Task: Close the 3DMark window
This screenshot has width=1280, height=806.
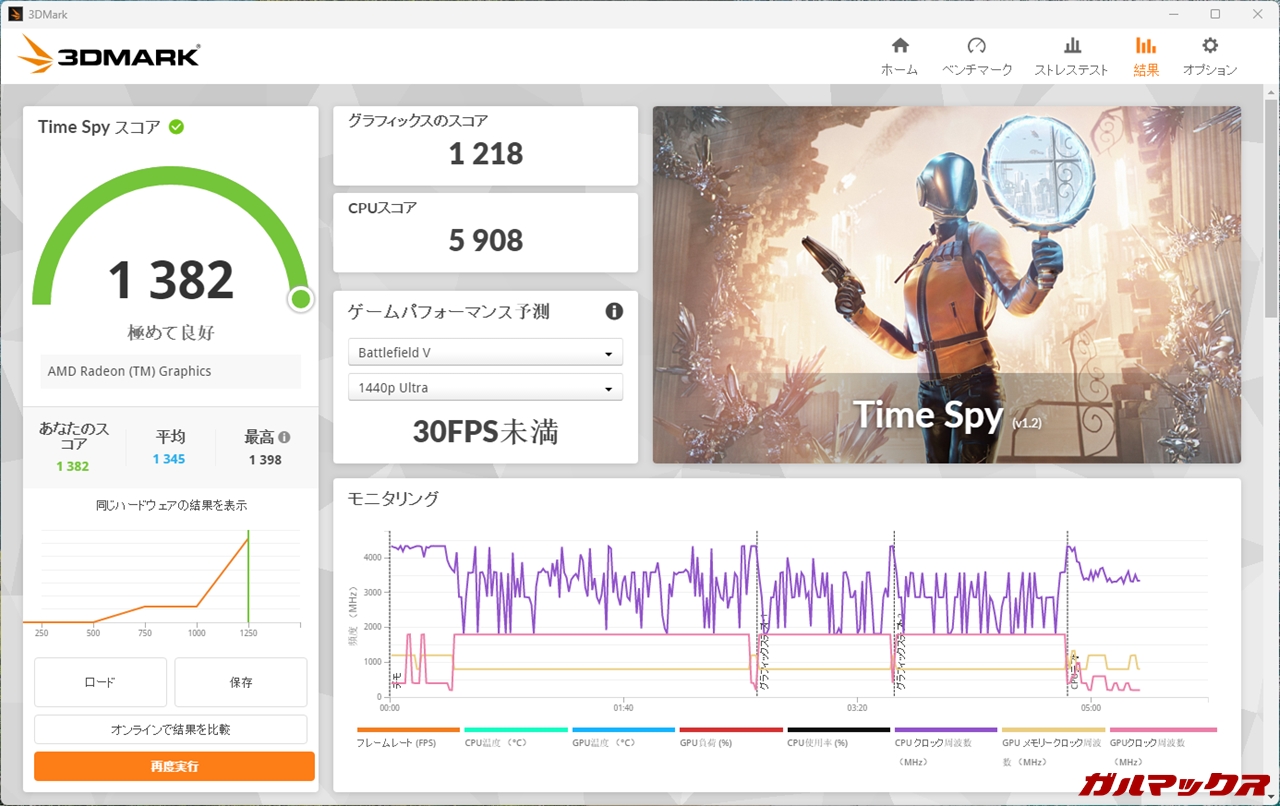Action: click(1259, 14)
